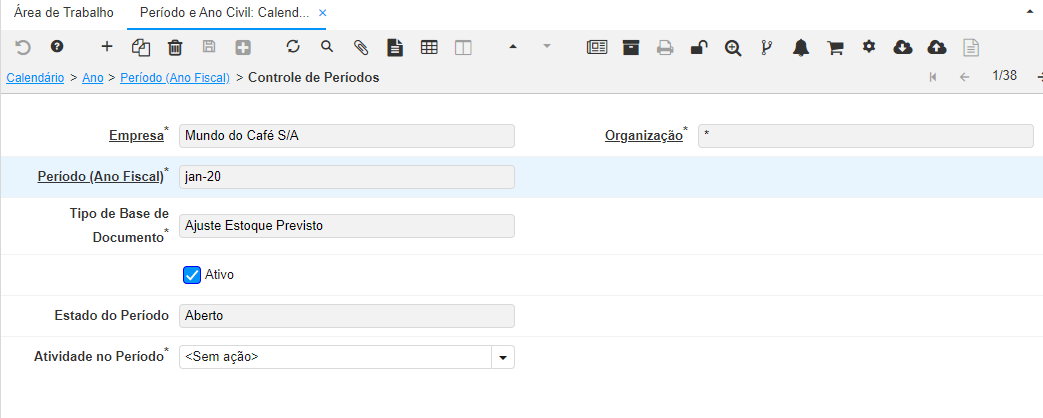Click the Tipo de Base de Documento field
This screenshot has width=1043, height=418.
[x=347, y=226]
